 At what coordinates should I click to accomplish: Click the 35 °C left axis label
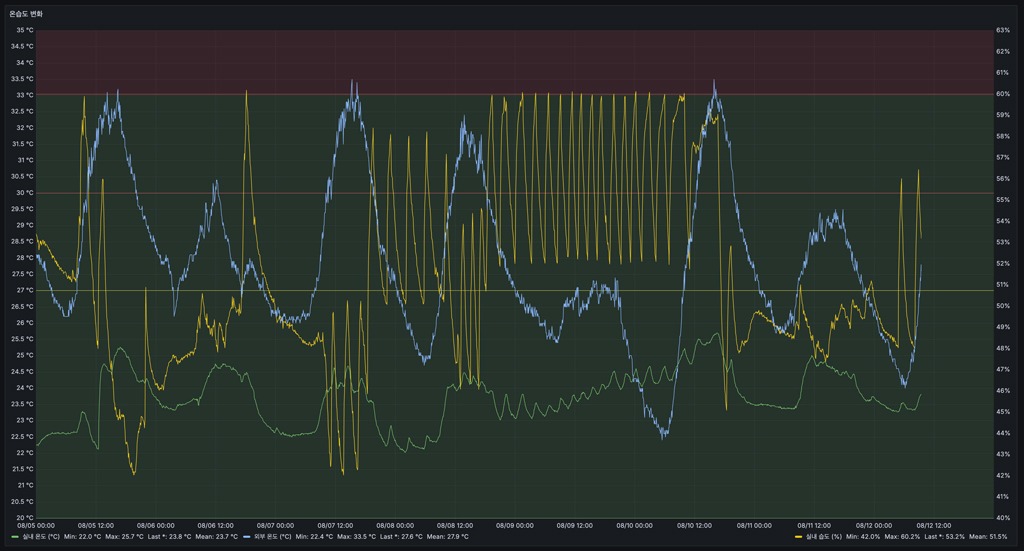[x=22, y=30]
